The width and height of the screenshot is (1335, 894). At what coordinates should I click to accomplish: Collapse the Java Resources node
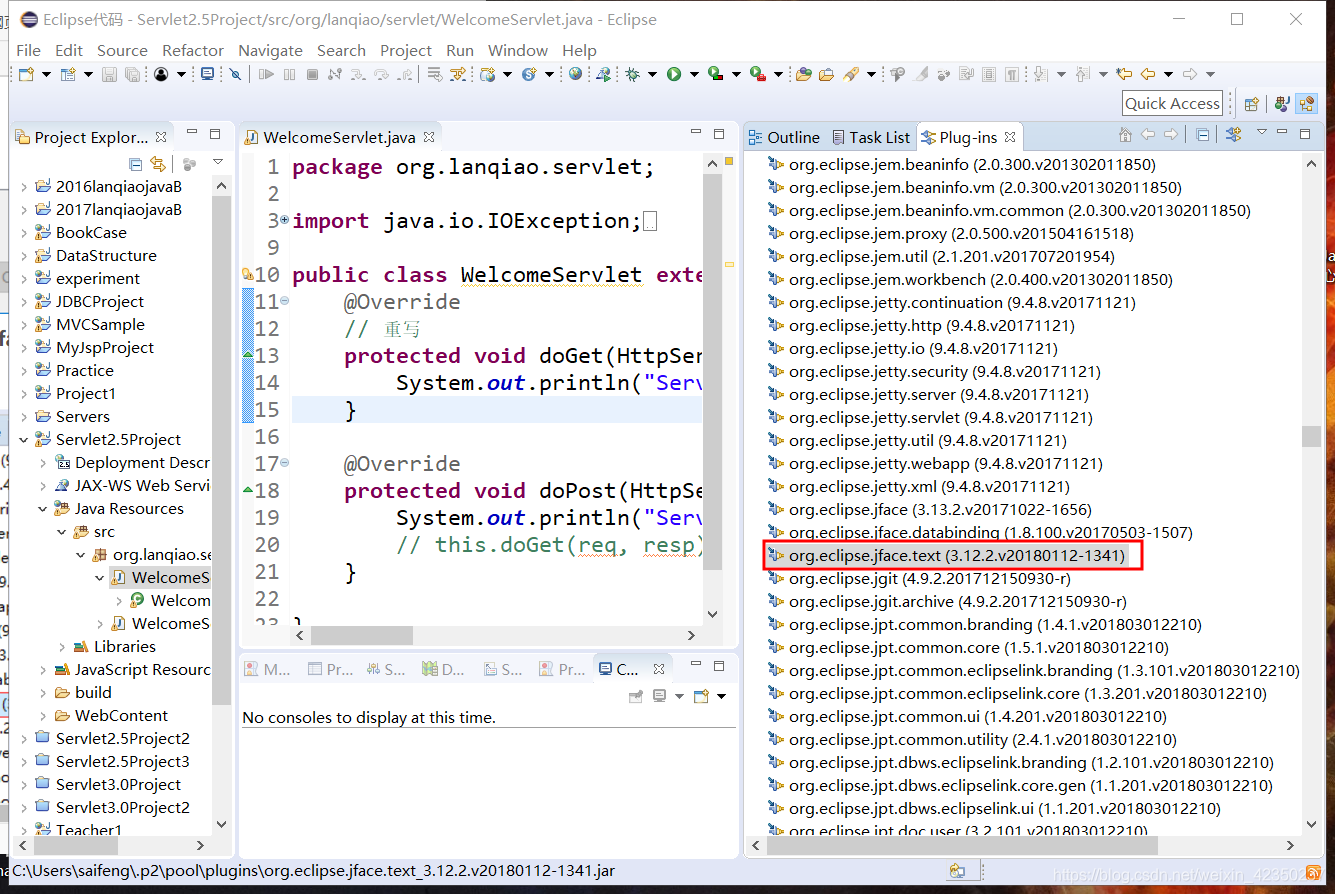44,509
